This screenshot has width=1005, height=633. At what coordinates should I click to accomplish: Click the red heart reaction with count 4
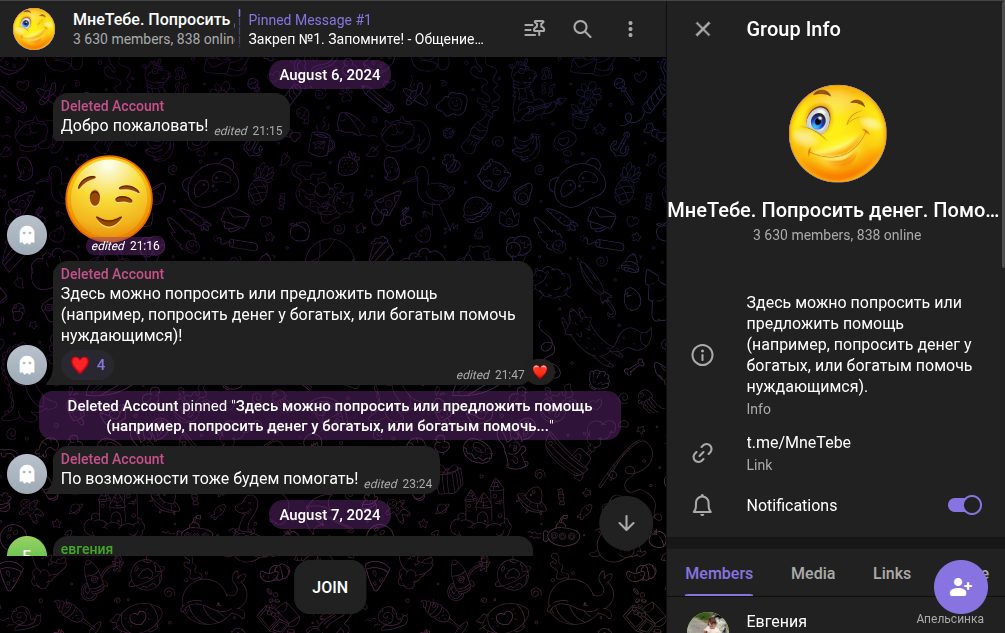88,365
